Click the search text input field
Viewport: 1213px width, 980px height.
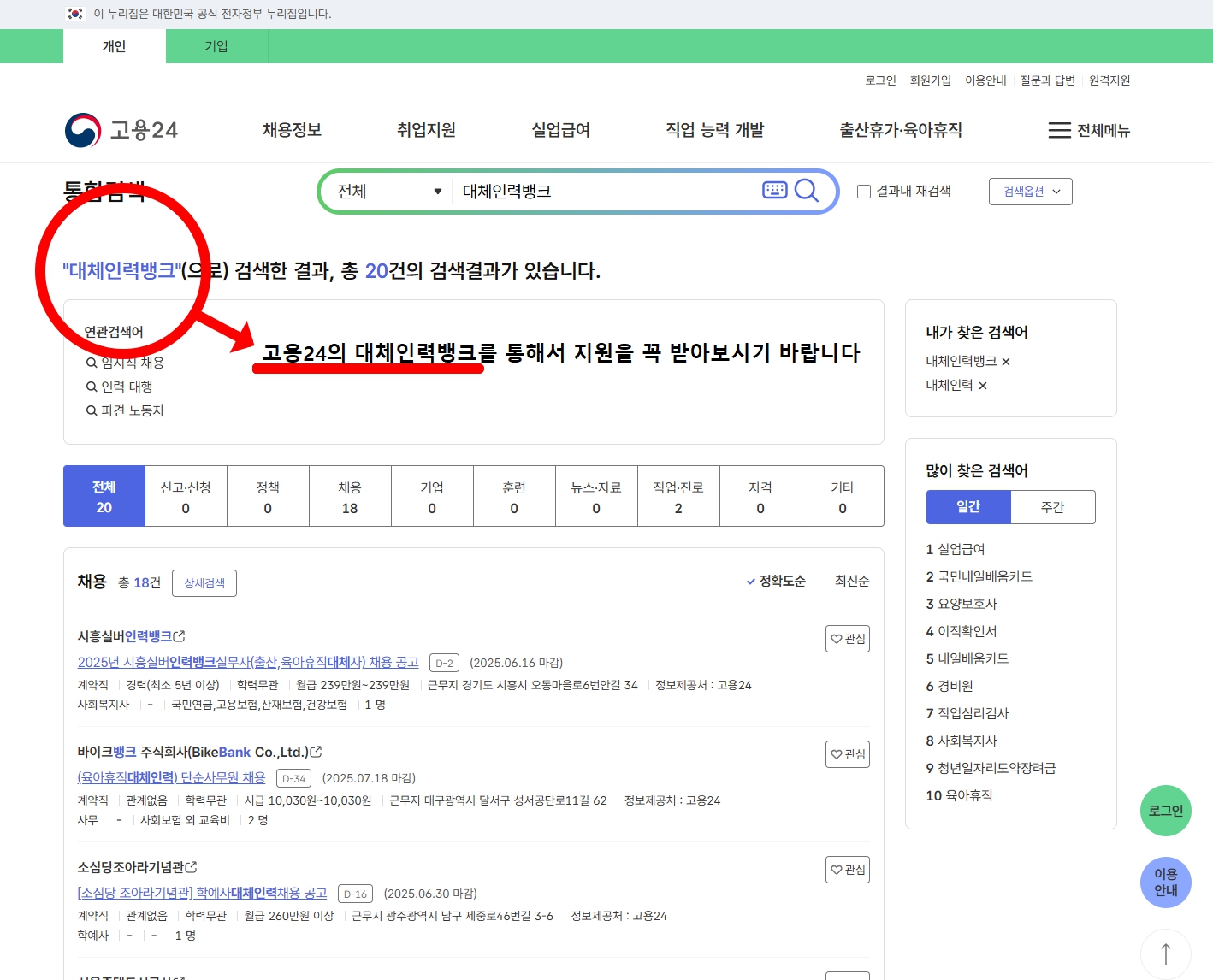point(607,191)
